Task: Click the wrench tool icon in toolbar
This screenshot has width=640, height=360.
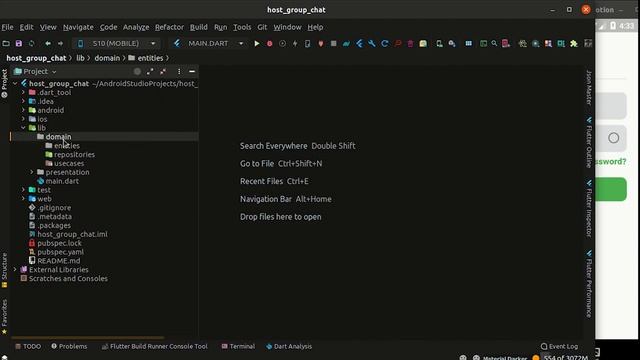Action: click(372, 43)
